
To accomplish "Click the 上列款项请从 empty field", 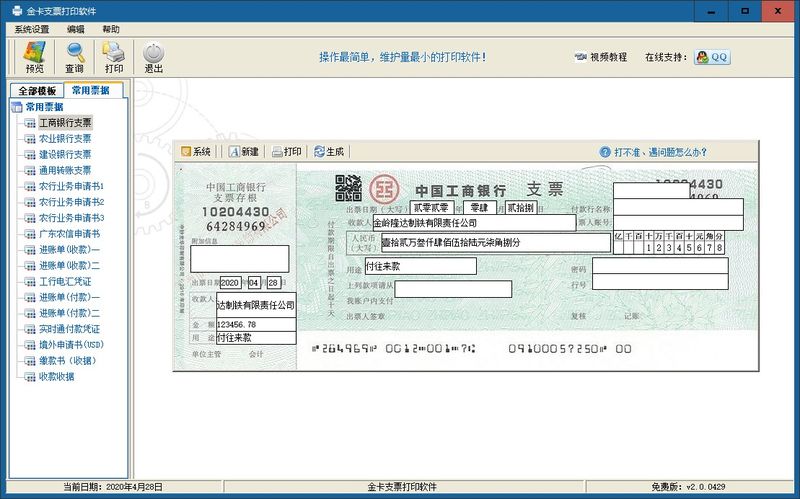I will click(x=453, y=289).
